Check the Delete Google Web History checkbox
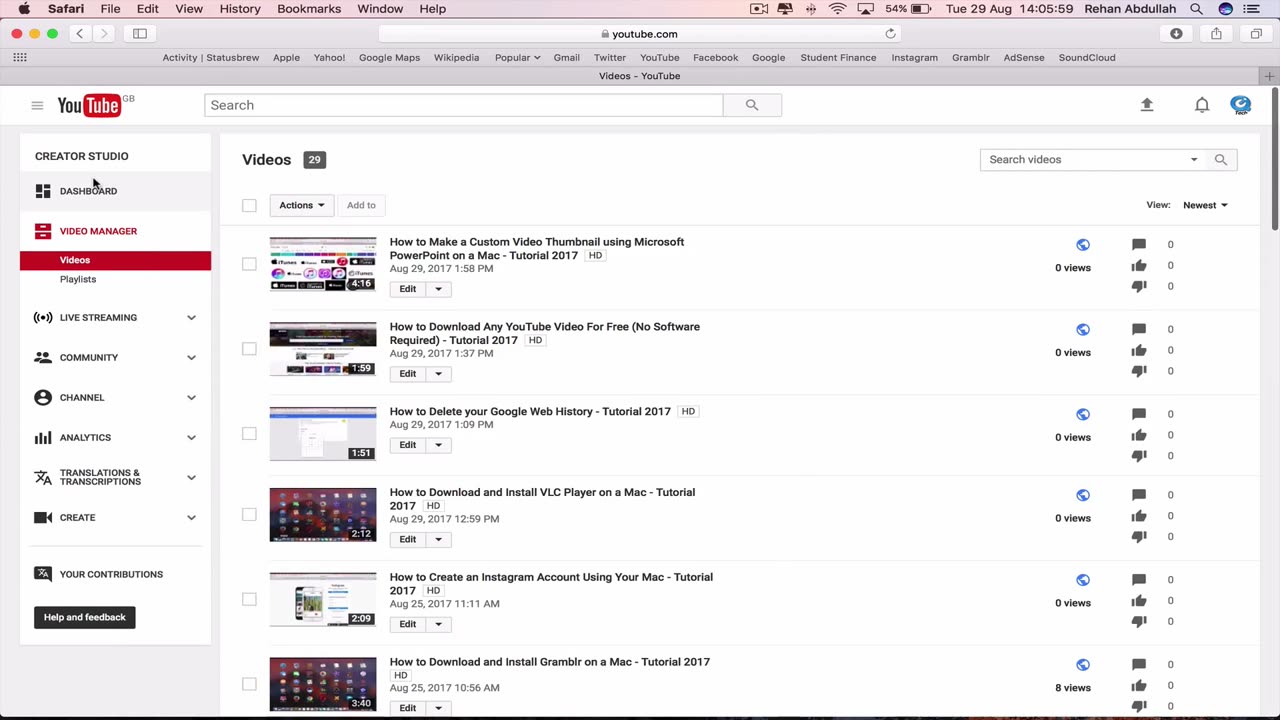Viewport: 1280px width, 720px height. click(x=249, y=434)
